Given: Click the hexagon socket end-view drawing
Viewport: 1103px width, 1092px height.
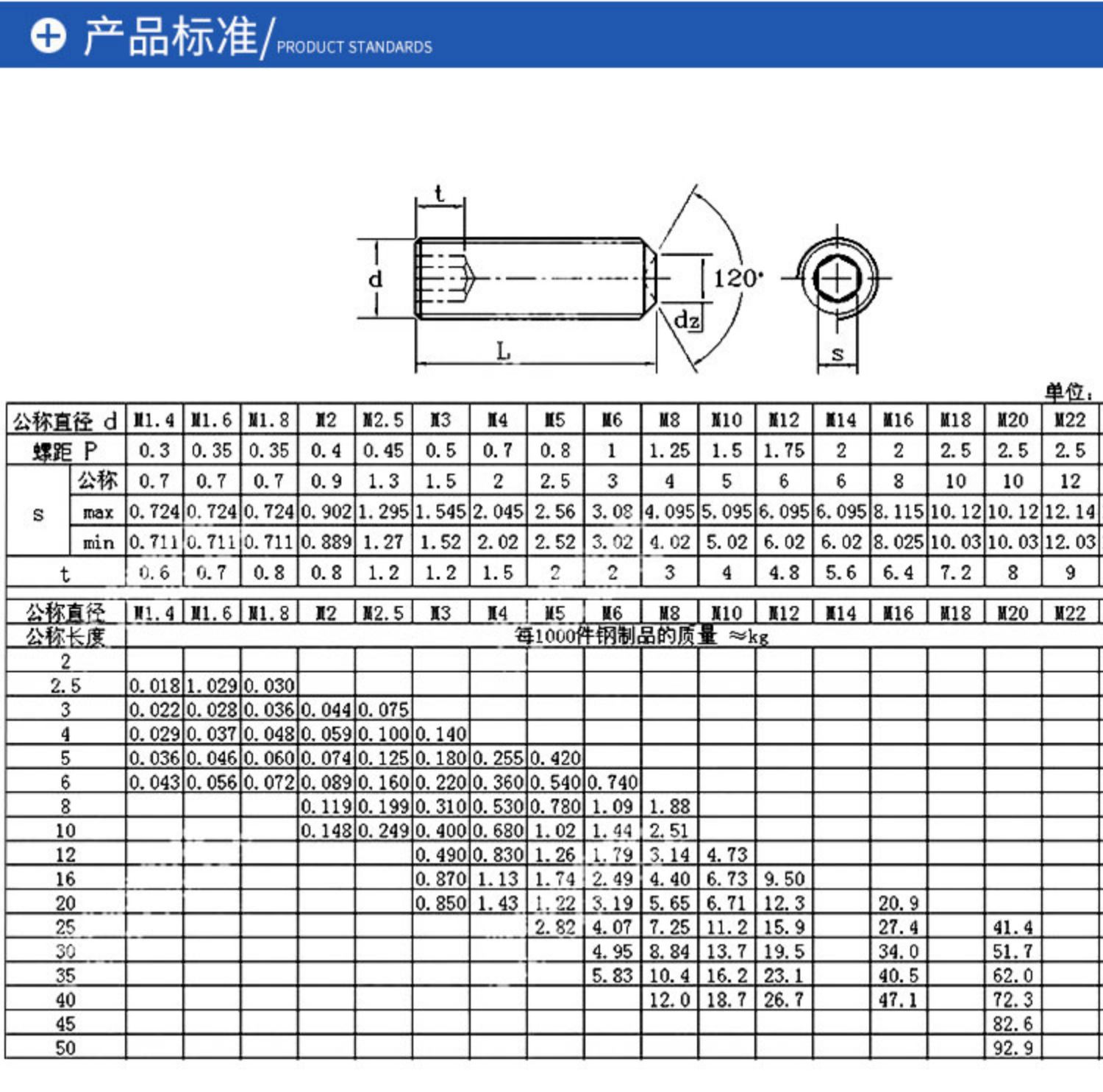Looking at the screenshot, I should tap(837, 279).
